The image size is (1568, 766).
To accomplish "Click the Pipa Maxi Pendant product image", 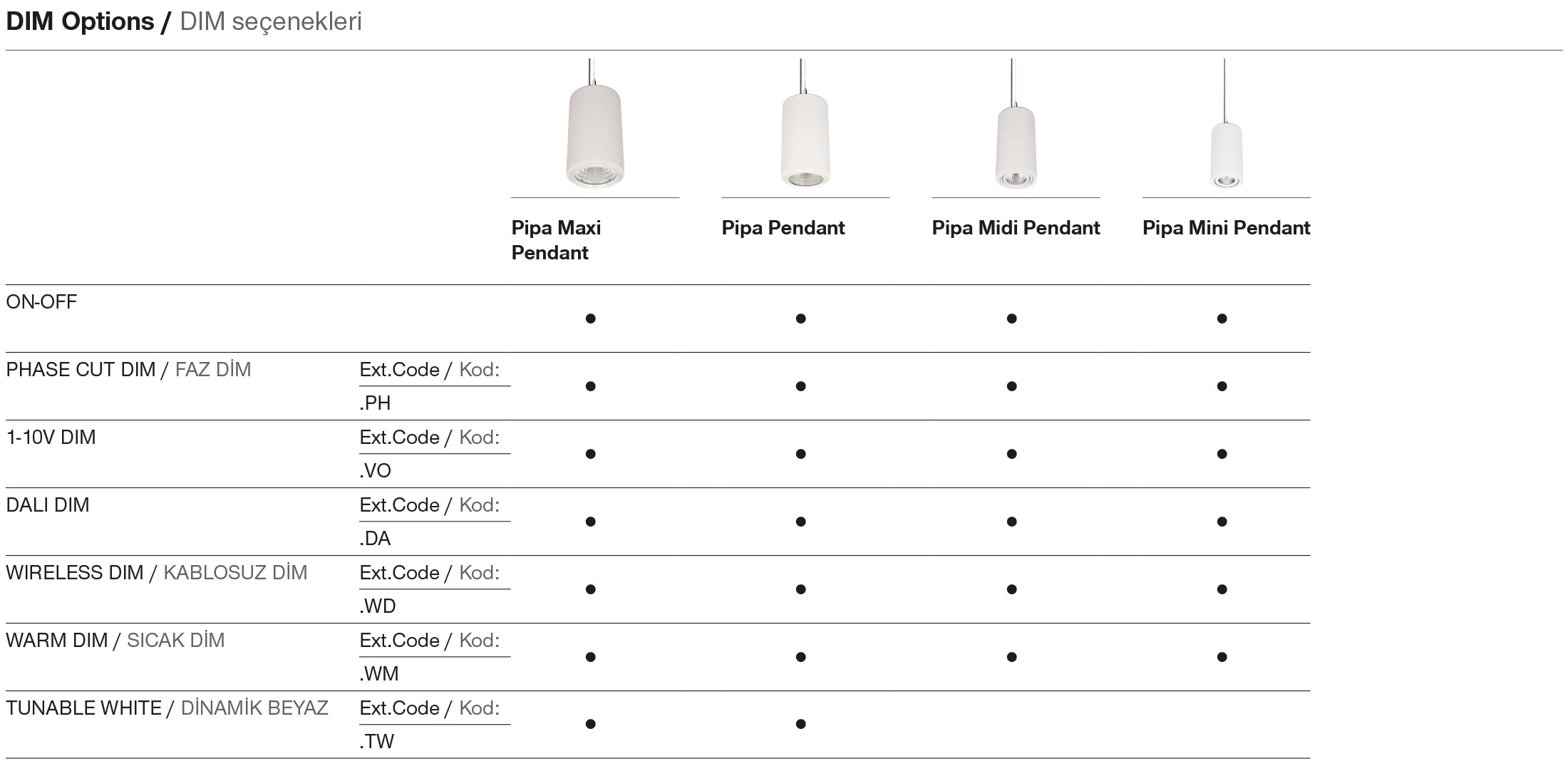I will [595, 135].
